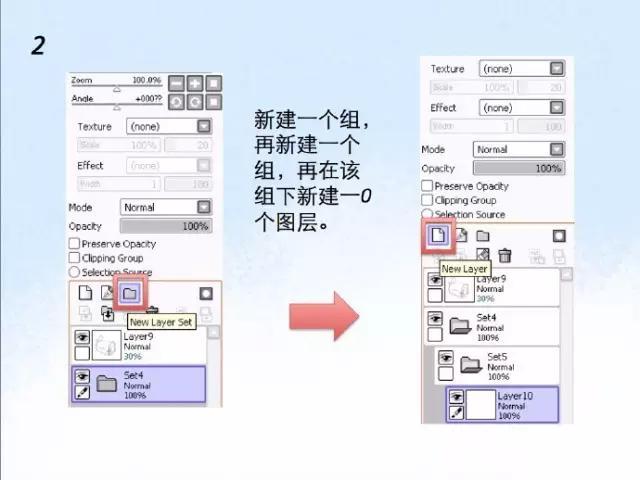Enable Preserve Opacity in the panel with Zoom
The height and width of the screenshot is (480, 640).
[74, 243]
